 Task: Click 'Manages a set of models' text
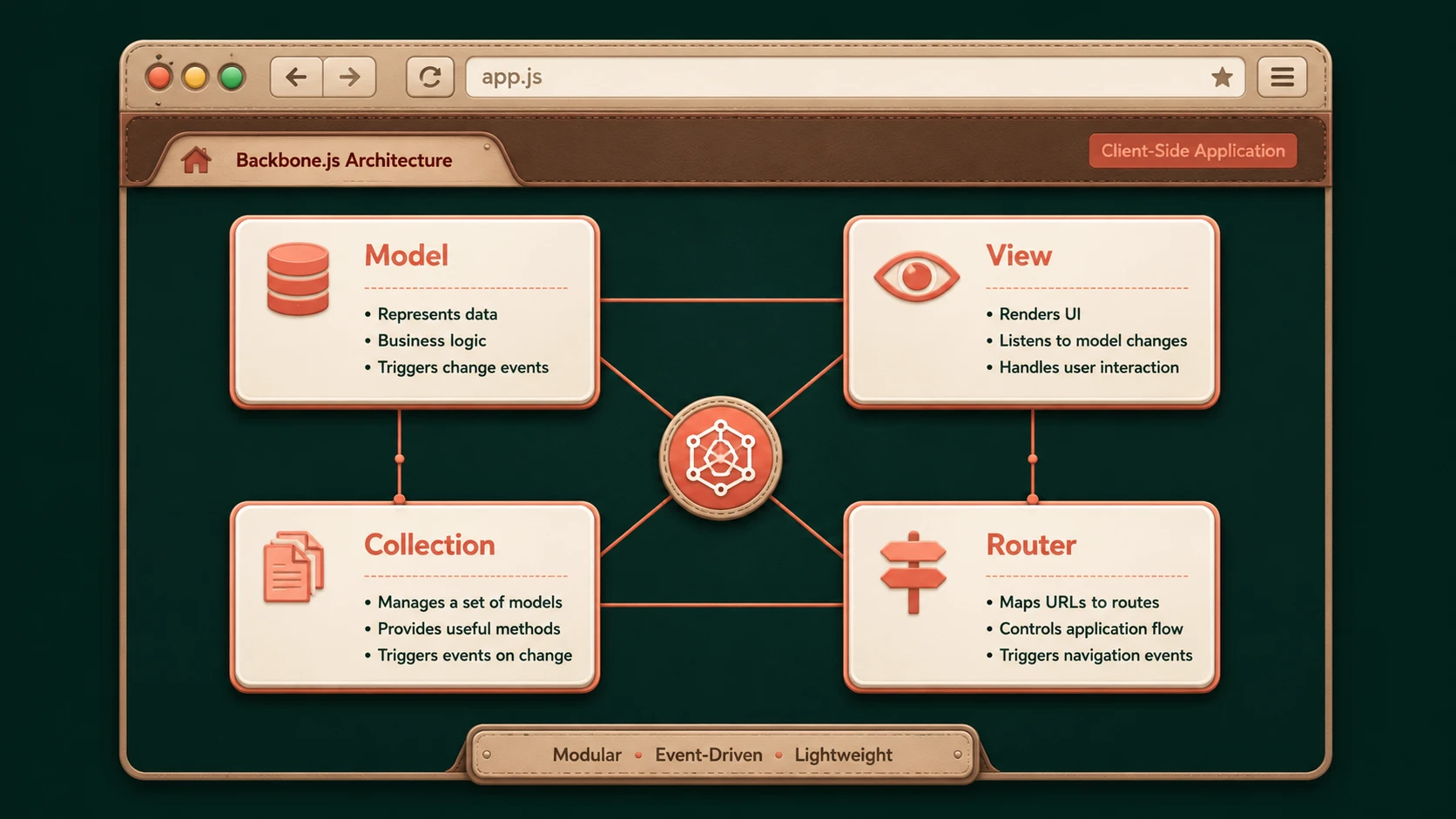(469, 602)
